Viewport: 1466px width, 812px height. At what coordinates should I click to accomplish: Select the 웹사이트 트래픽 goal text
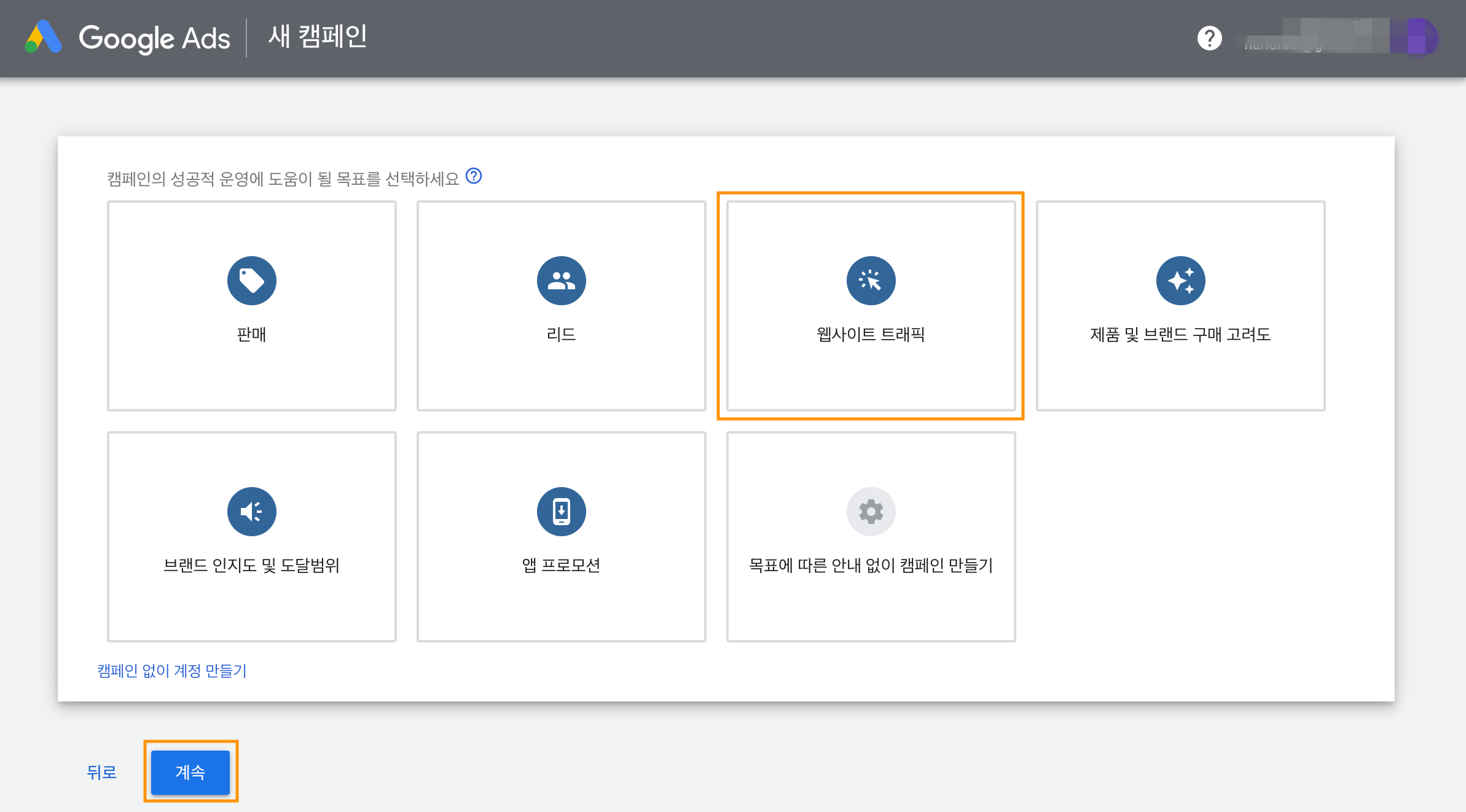tap(871, 335)
